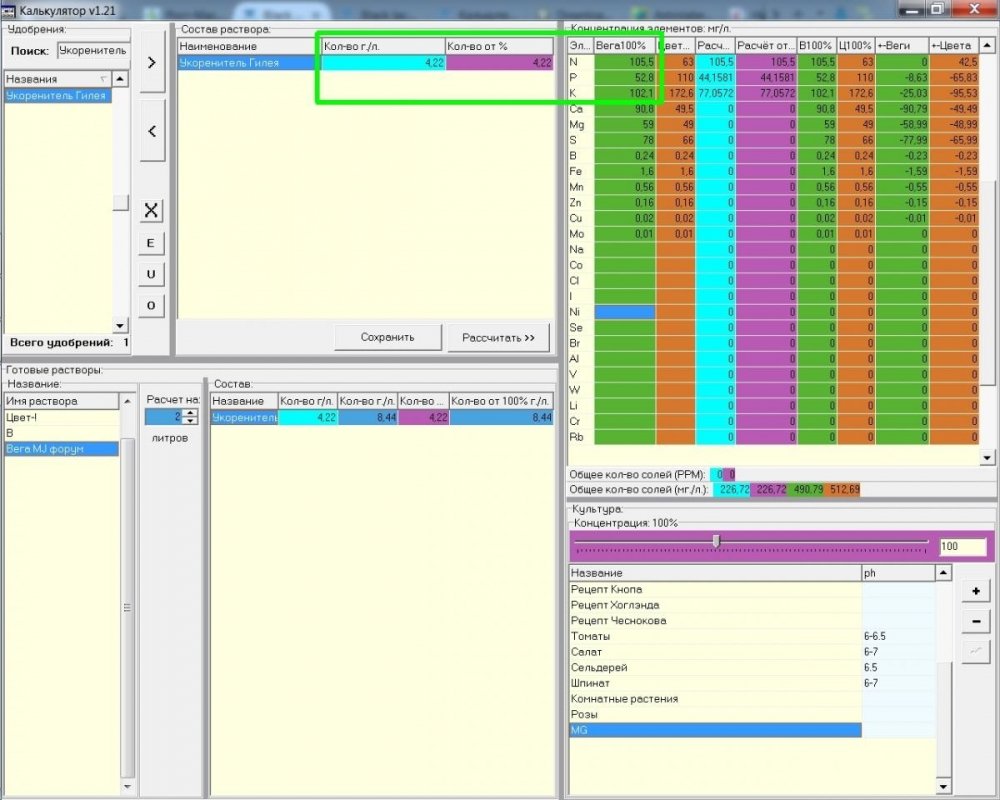This screenshot has height=800, width=1000.
Task: Select Рецепт Чеснокова culture
Action: [x=715, y=621]
